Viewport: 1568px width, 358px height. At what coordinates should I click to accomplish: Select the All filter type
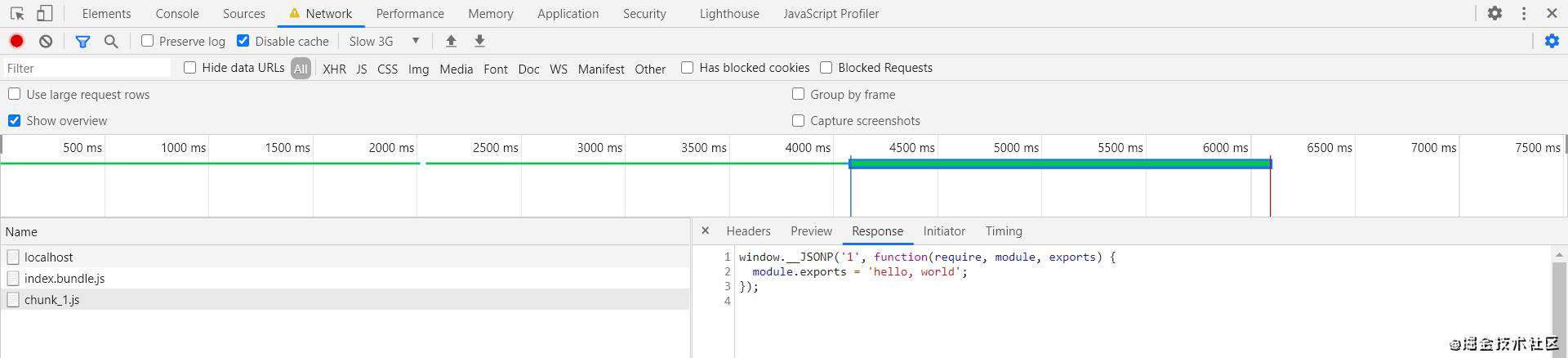coord(301,69)
